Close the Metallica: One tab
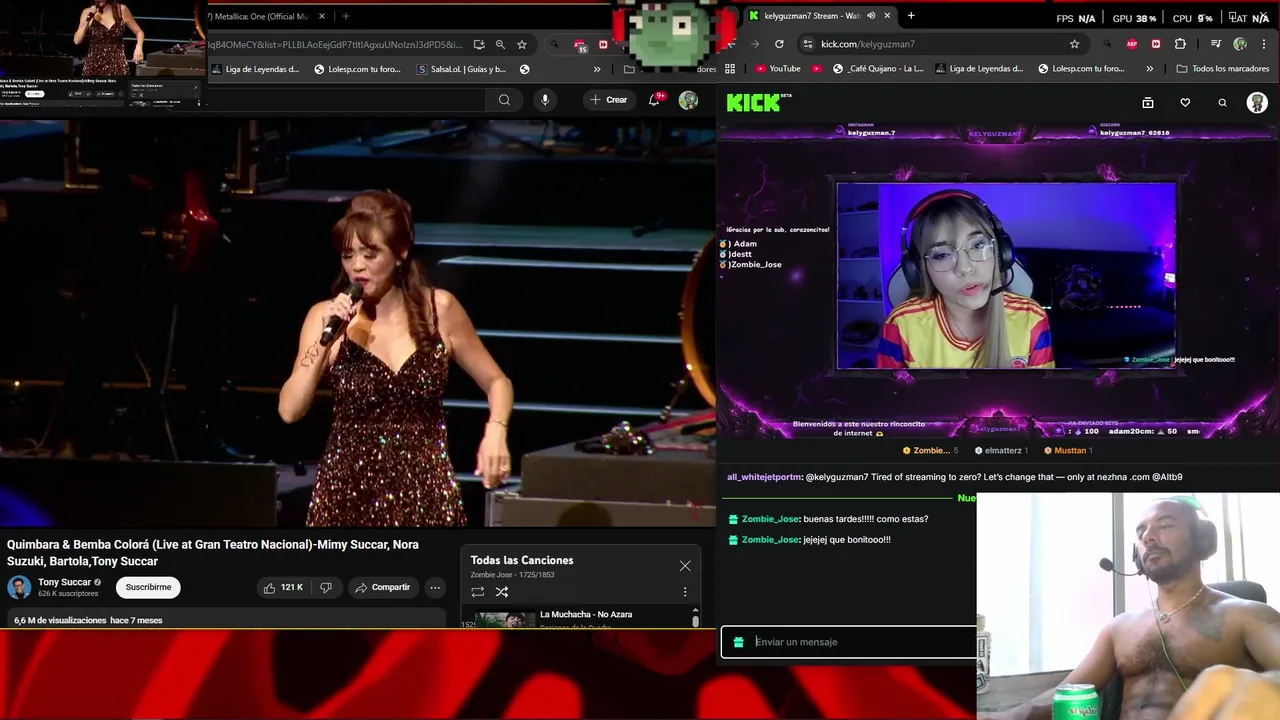 [322, 16]
